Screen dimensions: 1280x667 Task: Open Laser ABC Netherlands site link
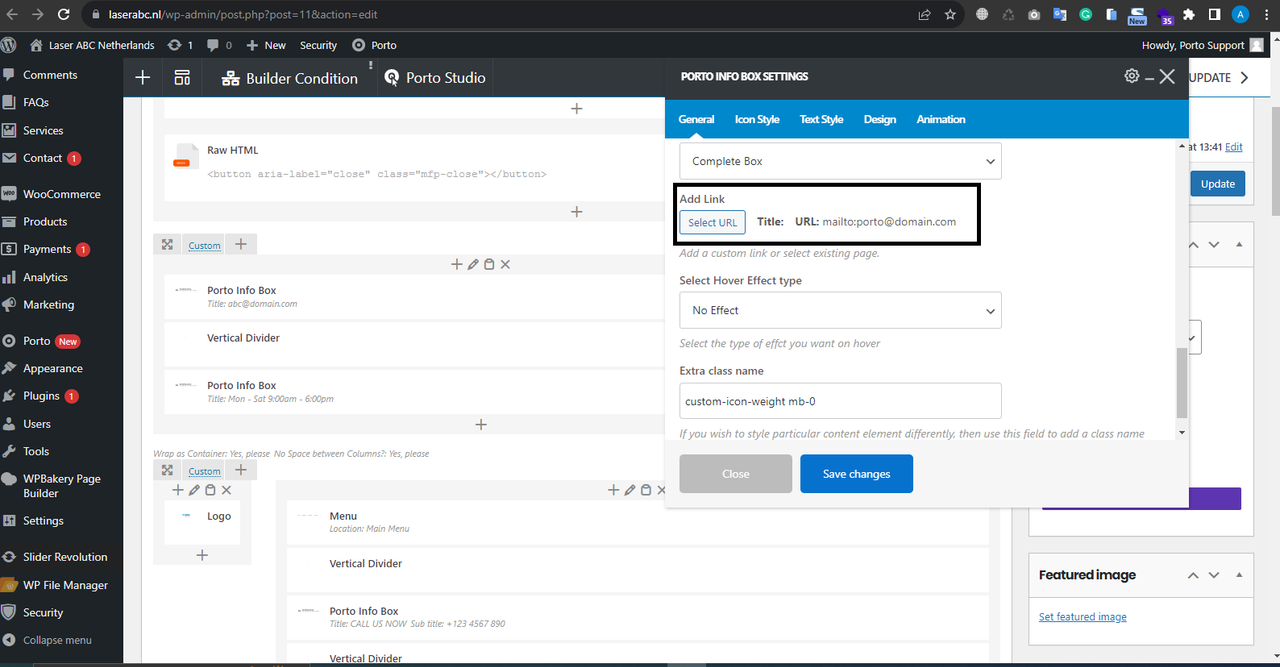point(92,45)
